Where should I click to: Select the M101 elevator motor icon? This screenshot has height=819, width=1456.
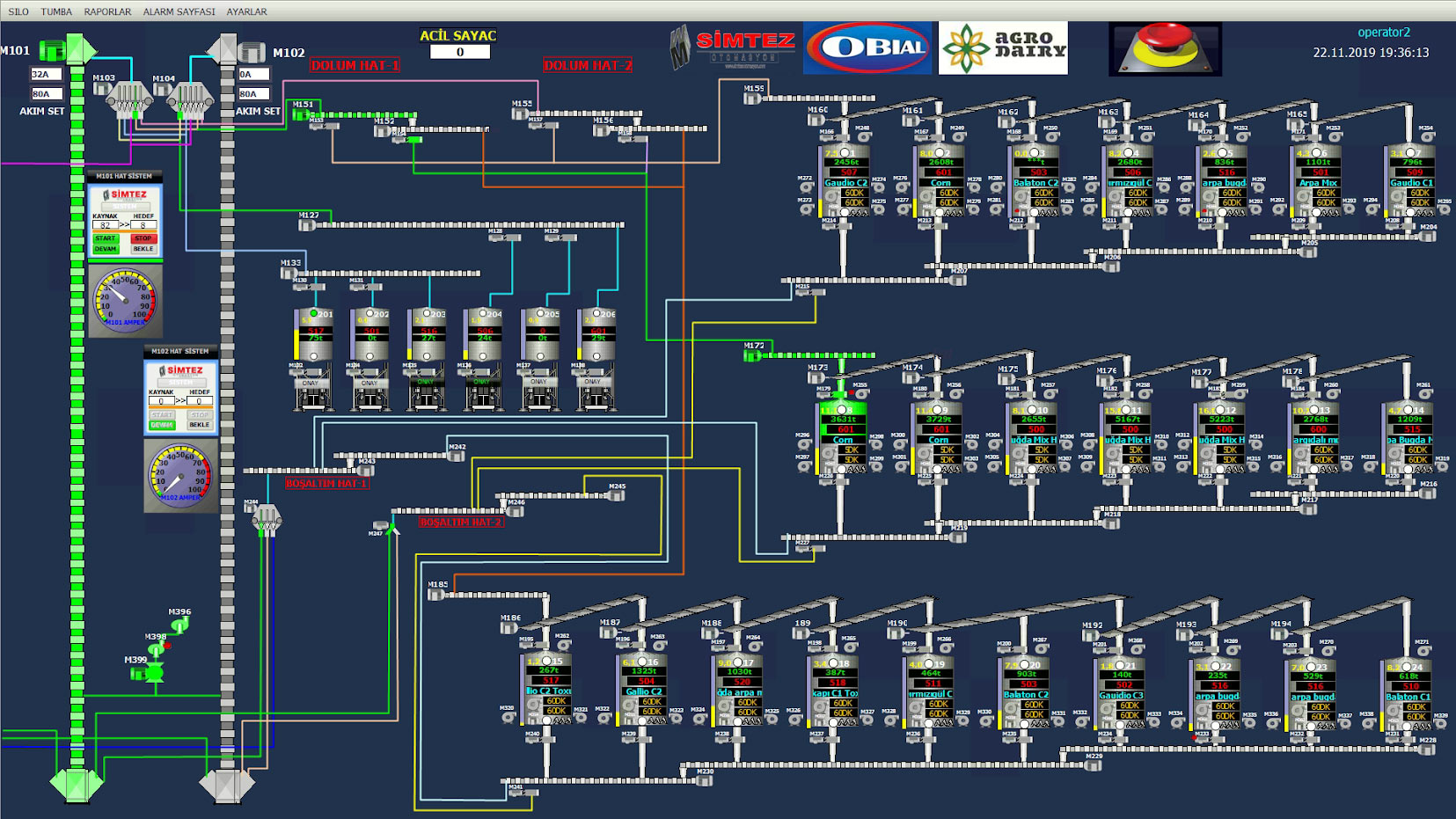[x=52, y=50]
